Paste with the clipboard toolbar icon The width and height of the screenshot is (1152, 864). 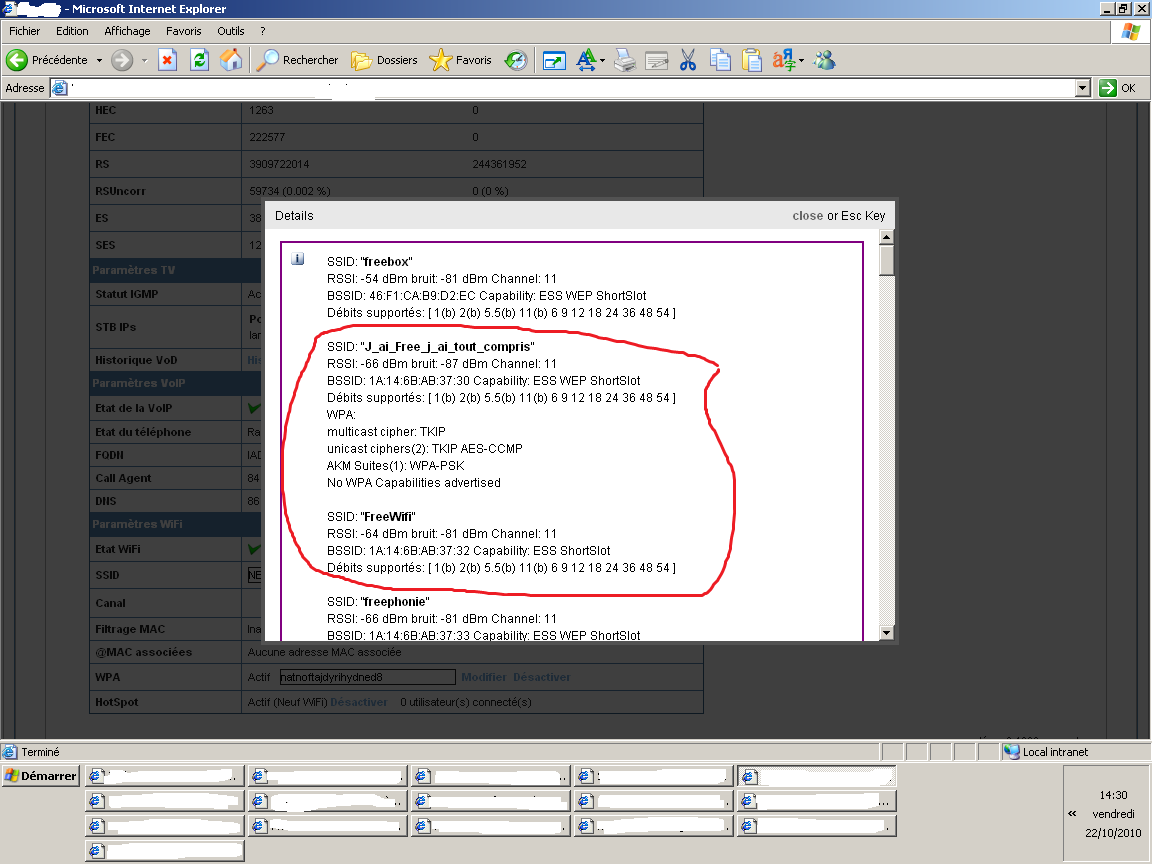(x=752, y=60)
